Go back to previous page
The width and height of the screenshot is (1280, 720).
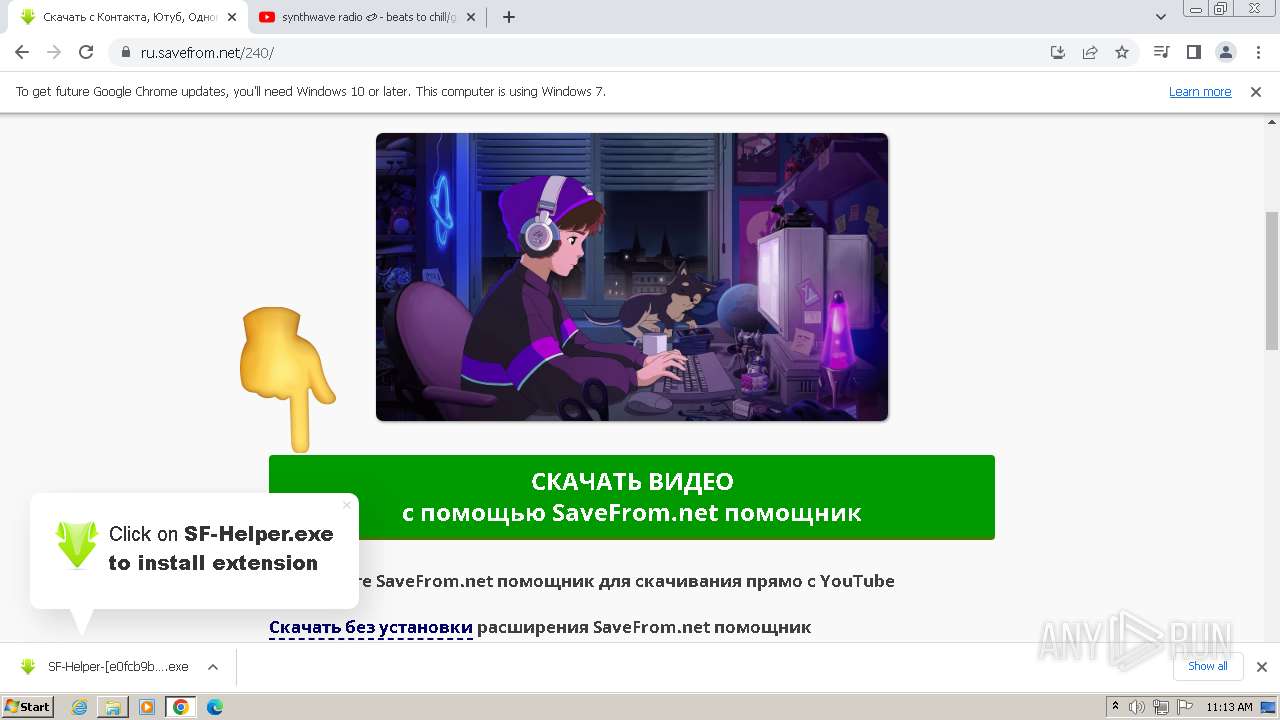tap(22, 52)
